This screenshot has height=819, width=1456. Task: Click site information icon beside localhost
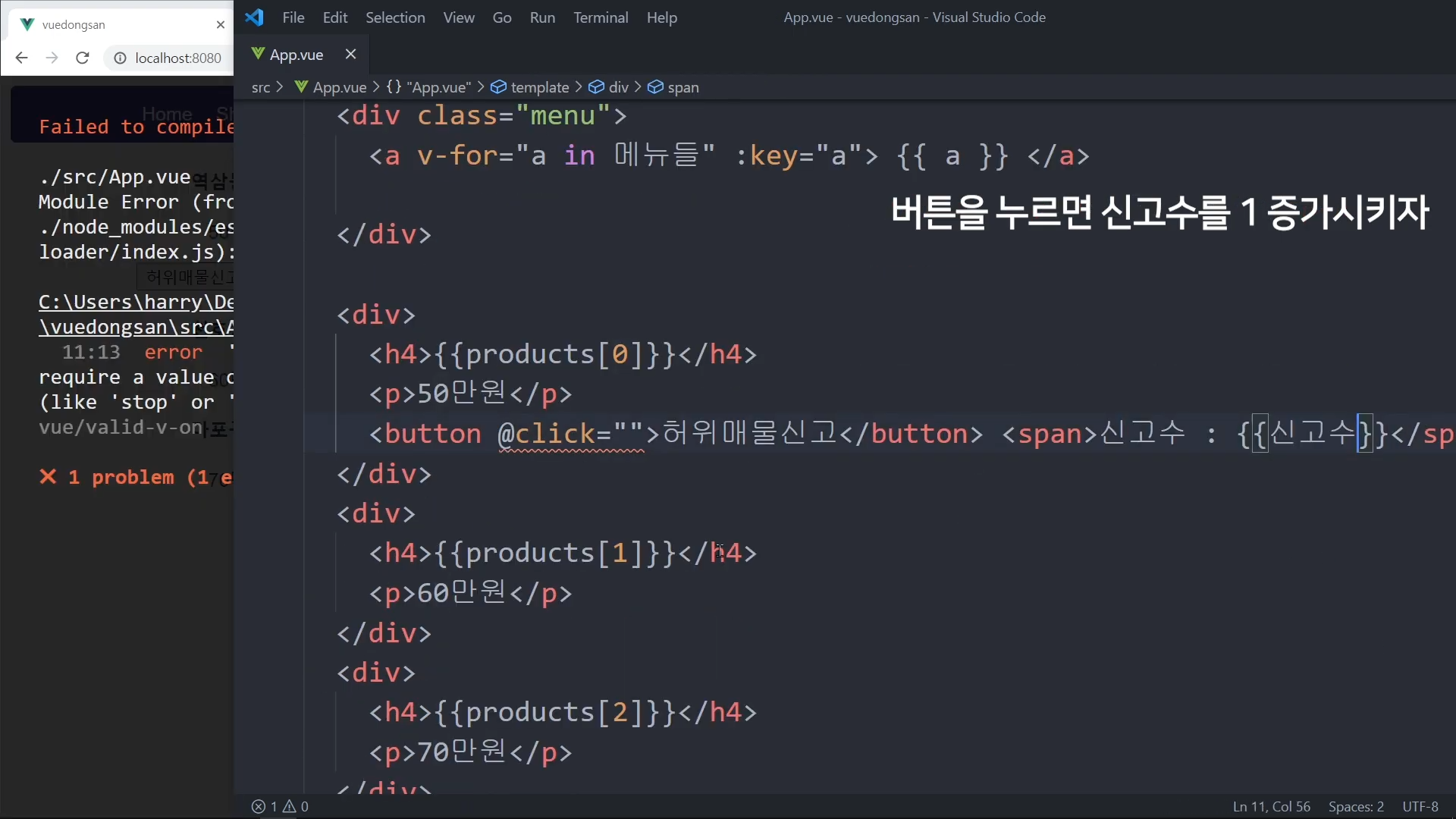pyautogui.click(x=120, y=58)
